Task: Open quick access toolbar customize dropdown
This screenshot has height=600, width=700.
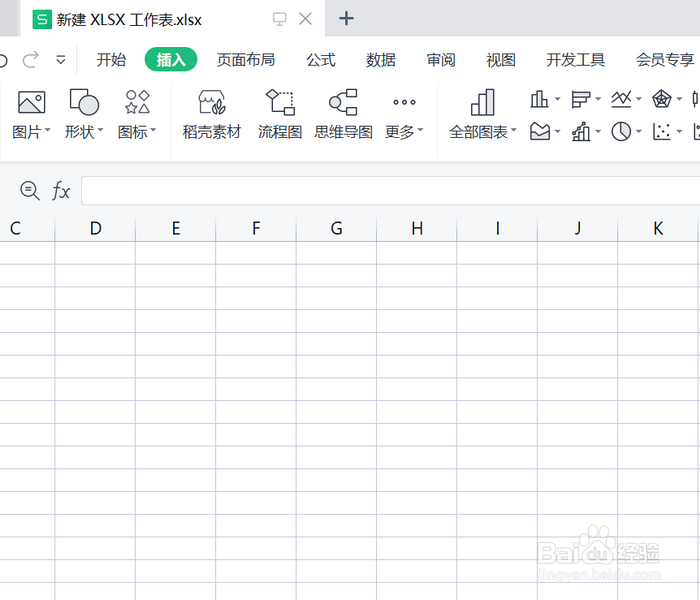Action: (x=61, y=59)
